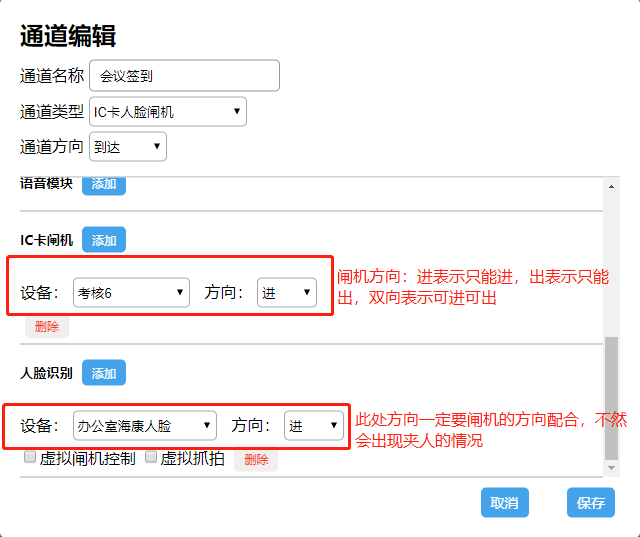The image size is (640, 537).
Task: Enable the 虚拟闸机控制 checkbox
Action: coord(30,457)
